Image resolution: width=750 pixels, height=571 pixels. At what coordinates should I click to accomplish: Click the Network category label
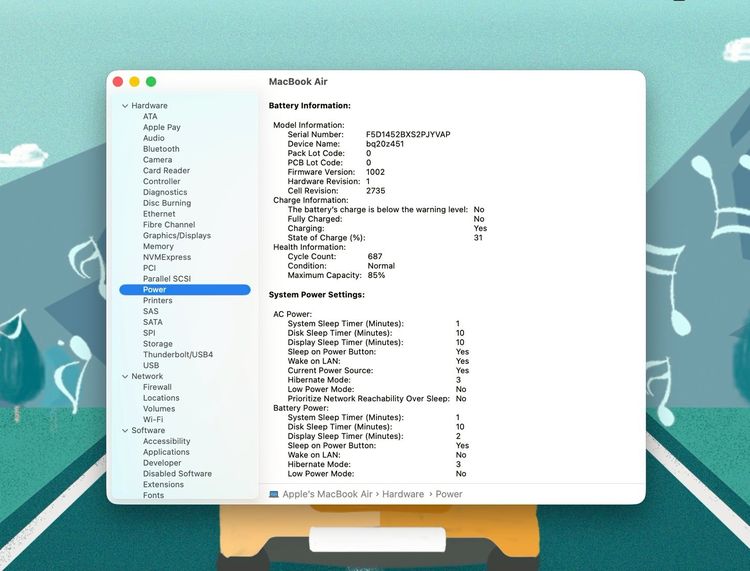click(x=147, y=376)
